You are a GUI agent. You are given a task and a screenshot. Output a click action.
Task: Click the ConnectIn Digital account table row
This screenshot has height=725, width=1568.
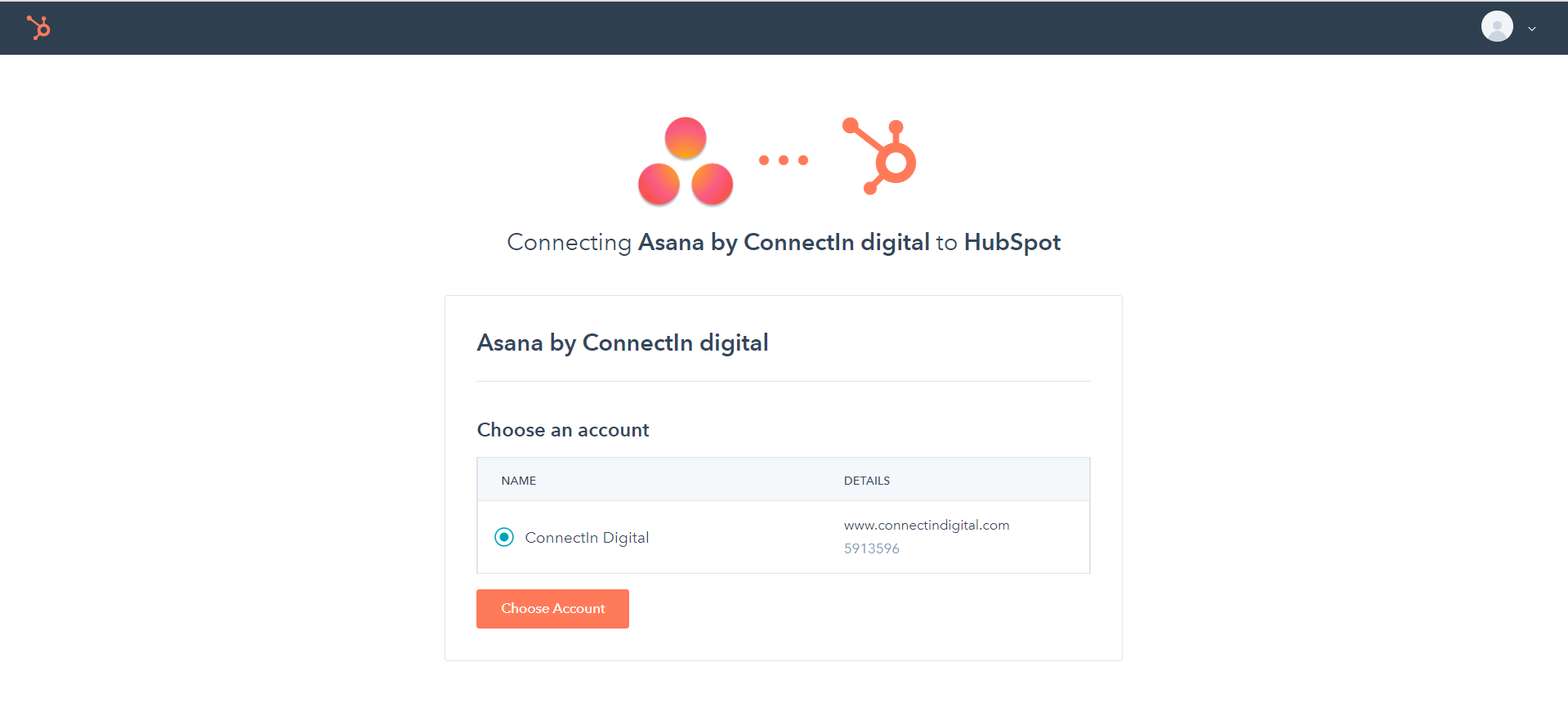pyautogui.click(x=784, y=537)
